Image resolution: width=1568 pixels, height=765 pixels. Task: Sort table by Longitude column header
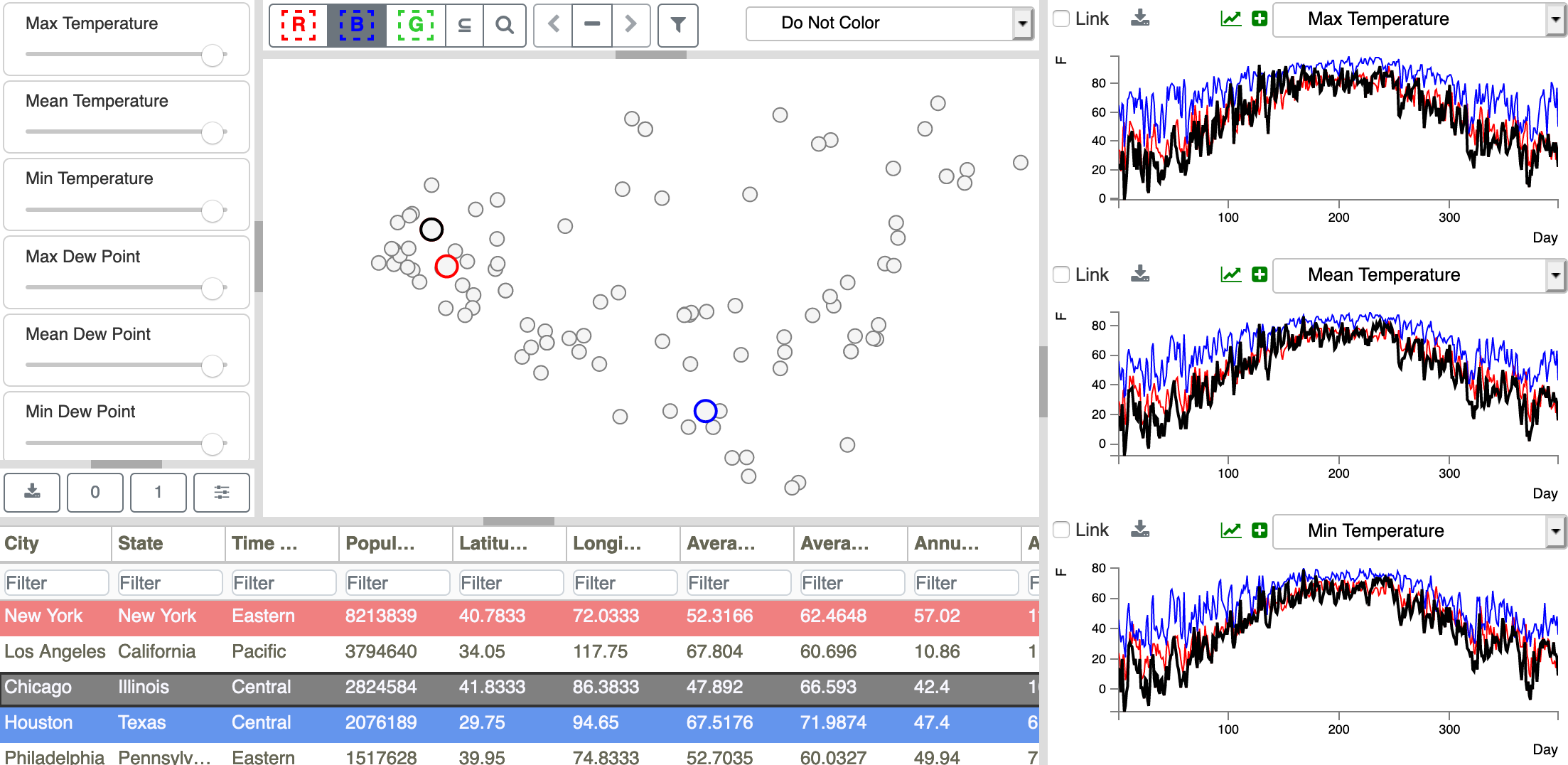click(623, 544)
